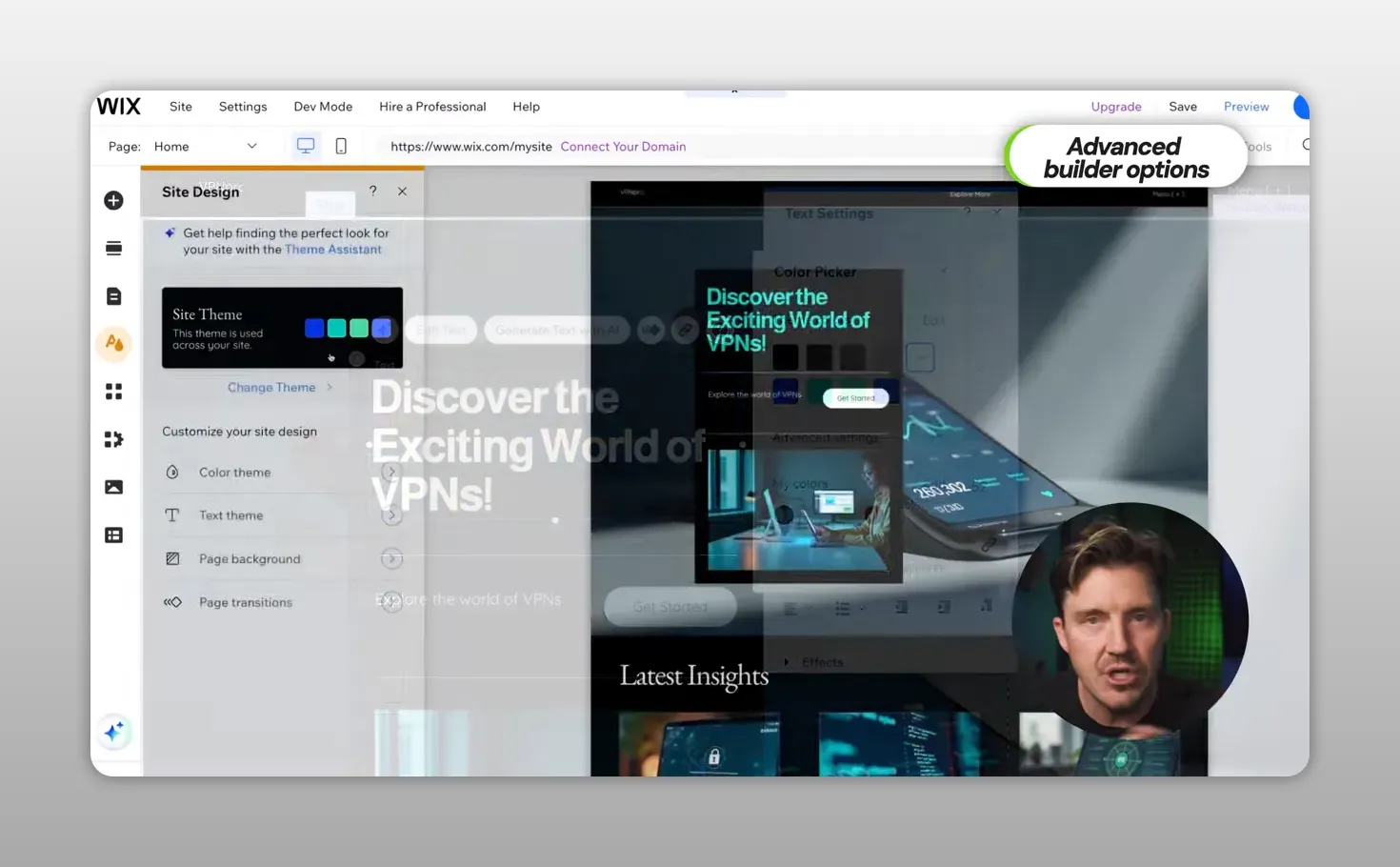Open the Settings menu
This screenshot has width=1400, height=867.
click(x=243, y=107)
